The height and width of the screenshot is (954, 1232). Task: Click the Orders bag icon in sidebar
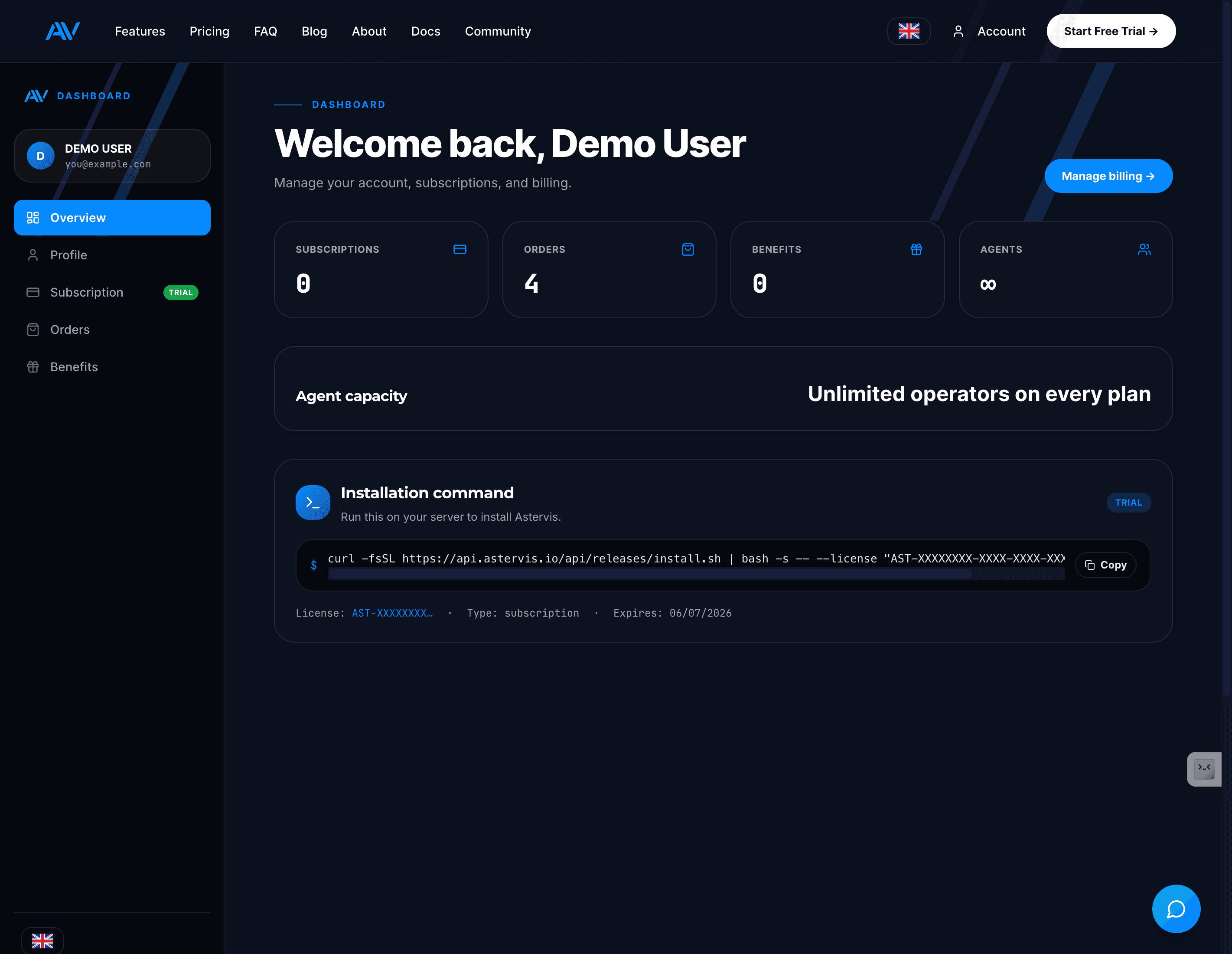[x=33, y=330]
